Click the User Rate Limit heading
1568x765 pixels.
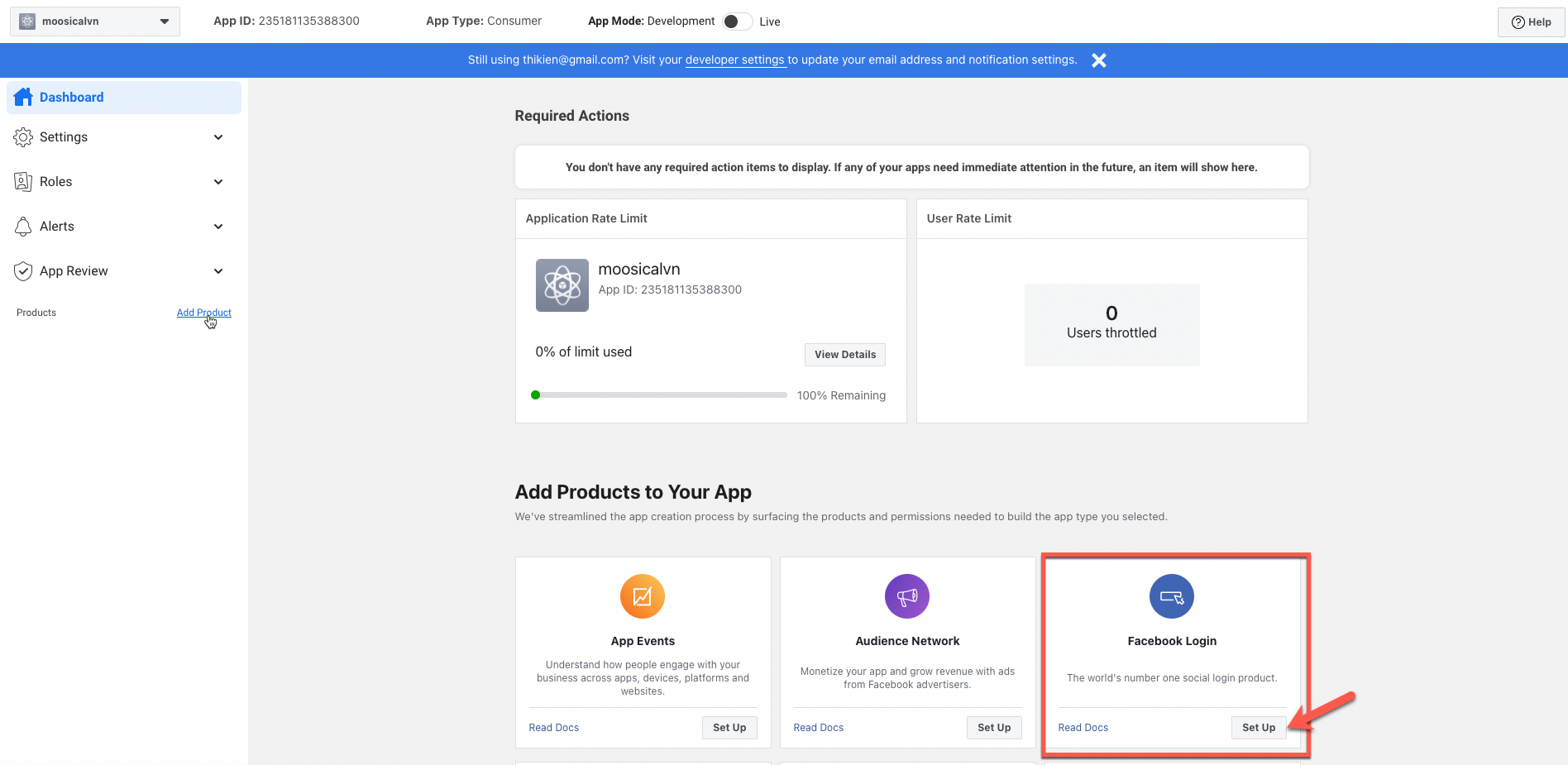969,218
